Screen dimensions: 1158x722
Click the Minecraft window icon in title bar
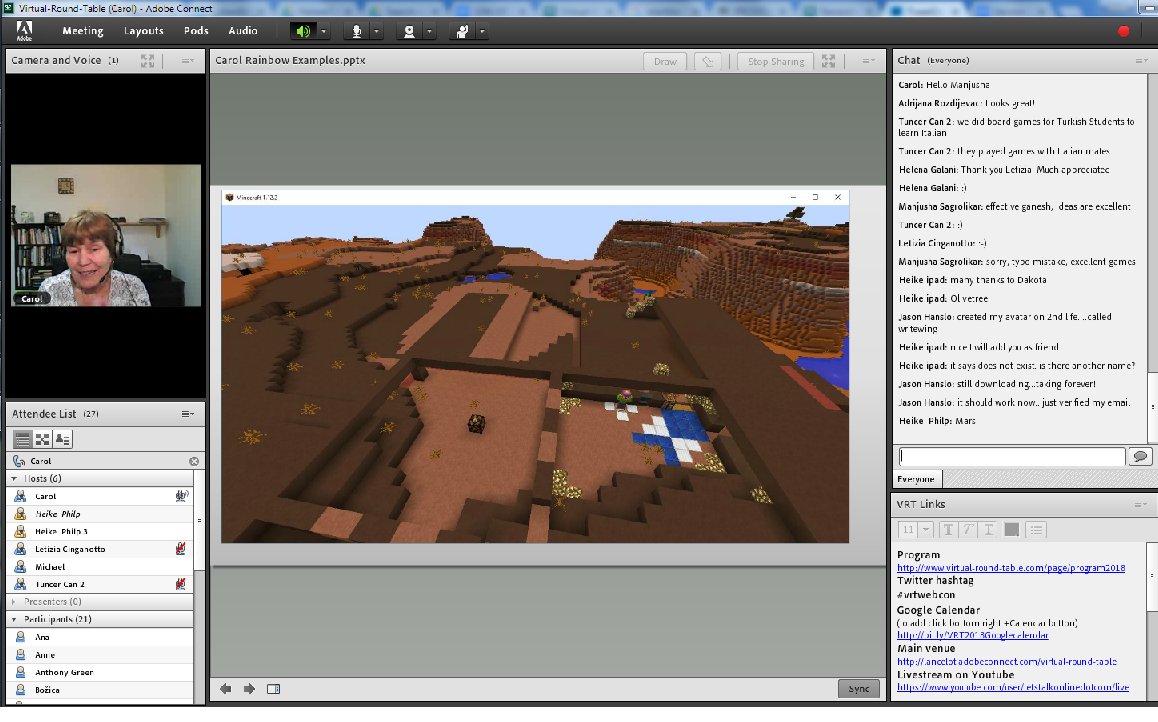[230, 197]
